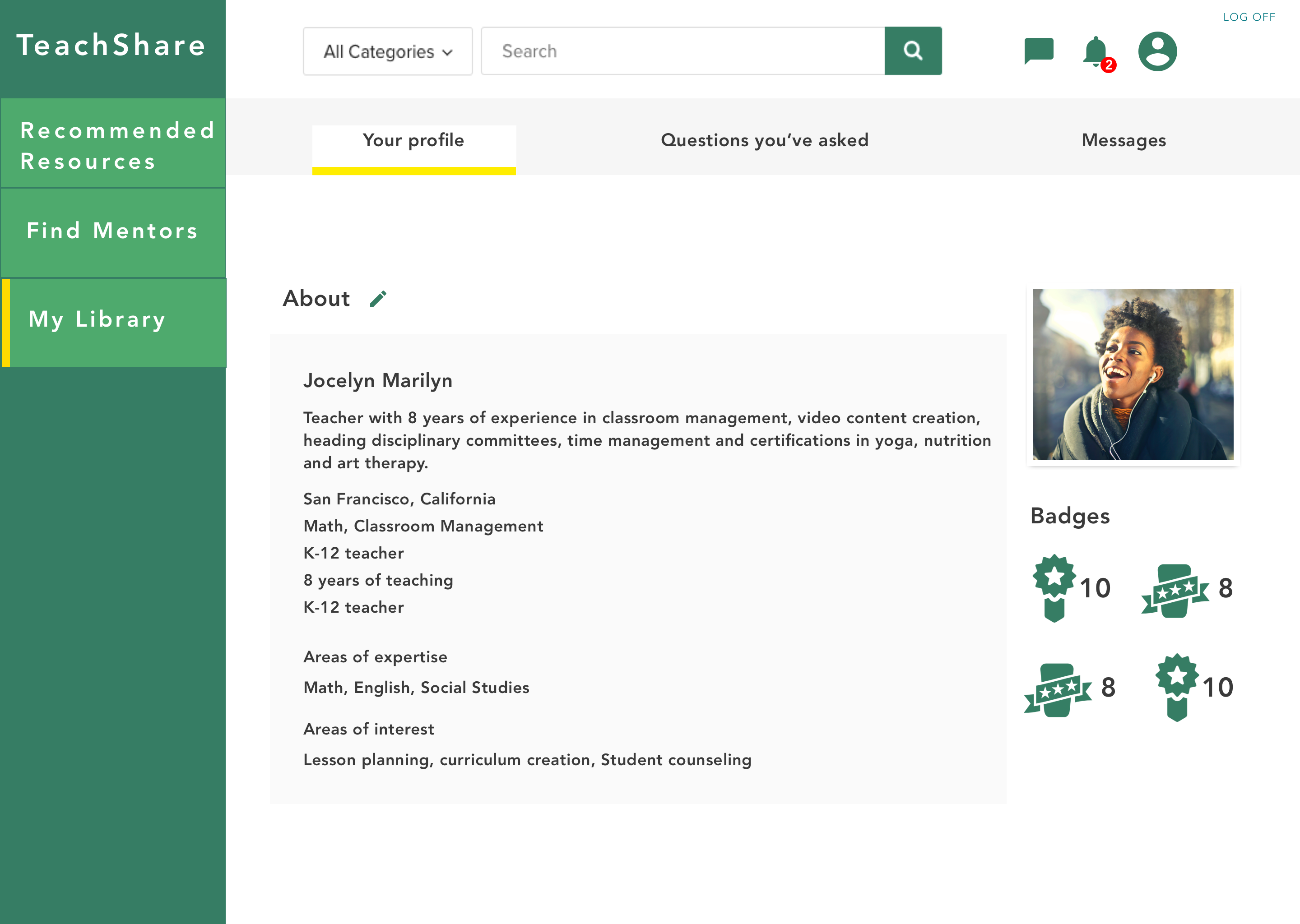Screen dimensions: 1300x924
Task: Click top-right star ribbon badge with 8
Action: pyautogui.click(x=1175, y=591)
